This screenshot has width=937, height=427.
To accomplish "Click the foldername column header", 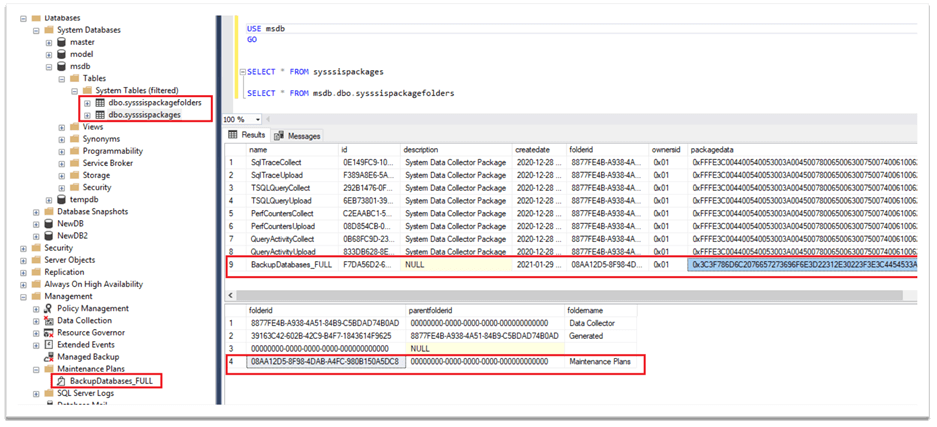I will pos(591,310).
